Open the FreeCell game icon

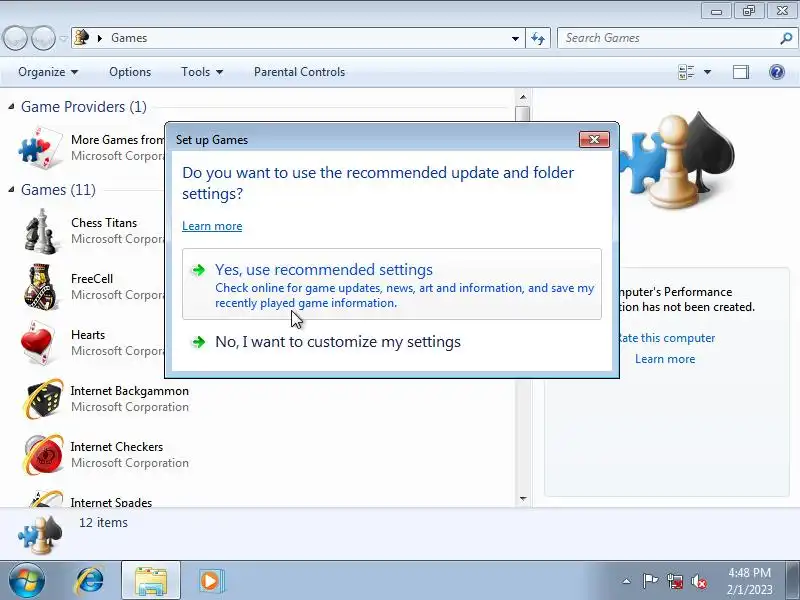[41, 287]
